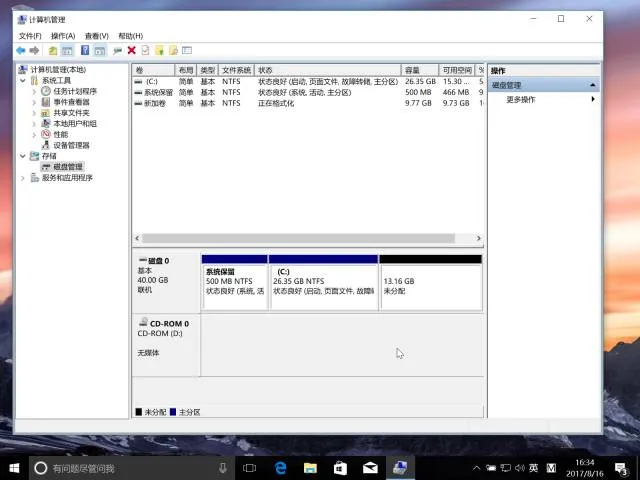The height and width of the screenshot is (480, 640).
Task: Click the Up one level toolbar icon
Action: [53, 51]
